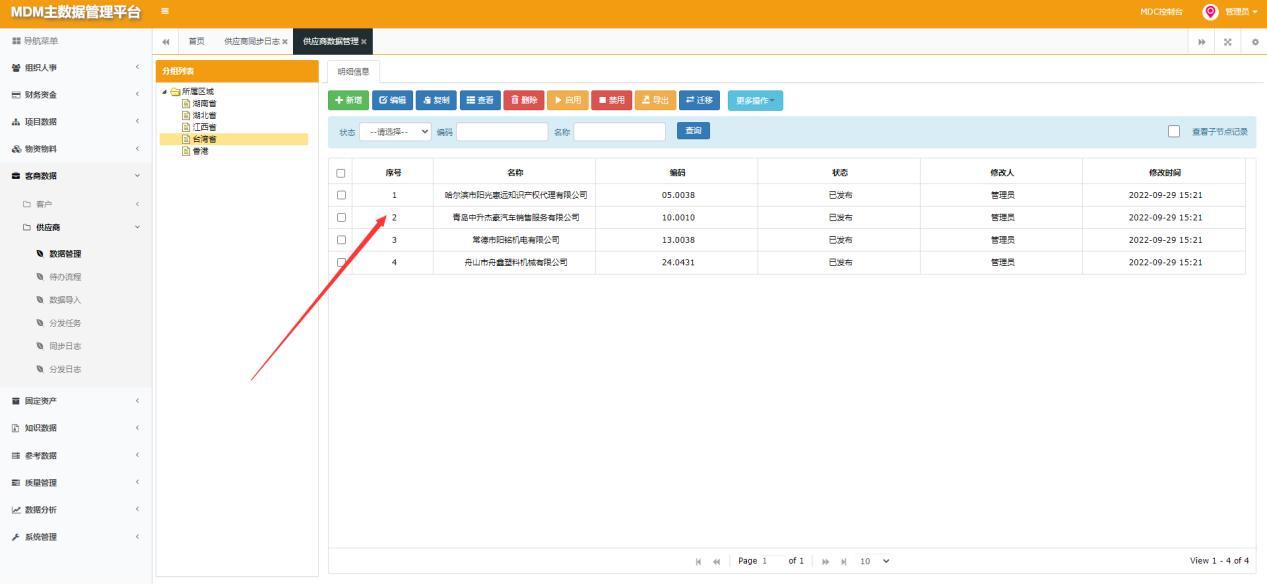The width and height of the screenshot is (1267, 584).
Task: Toggle the select-all checkbox in table header
Action: tap(341, 173)
